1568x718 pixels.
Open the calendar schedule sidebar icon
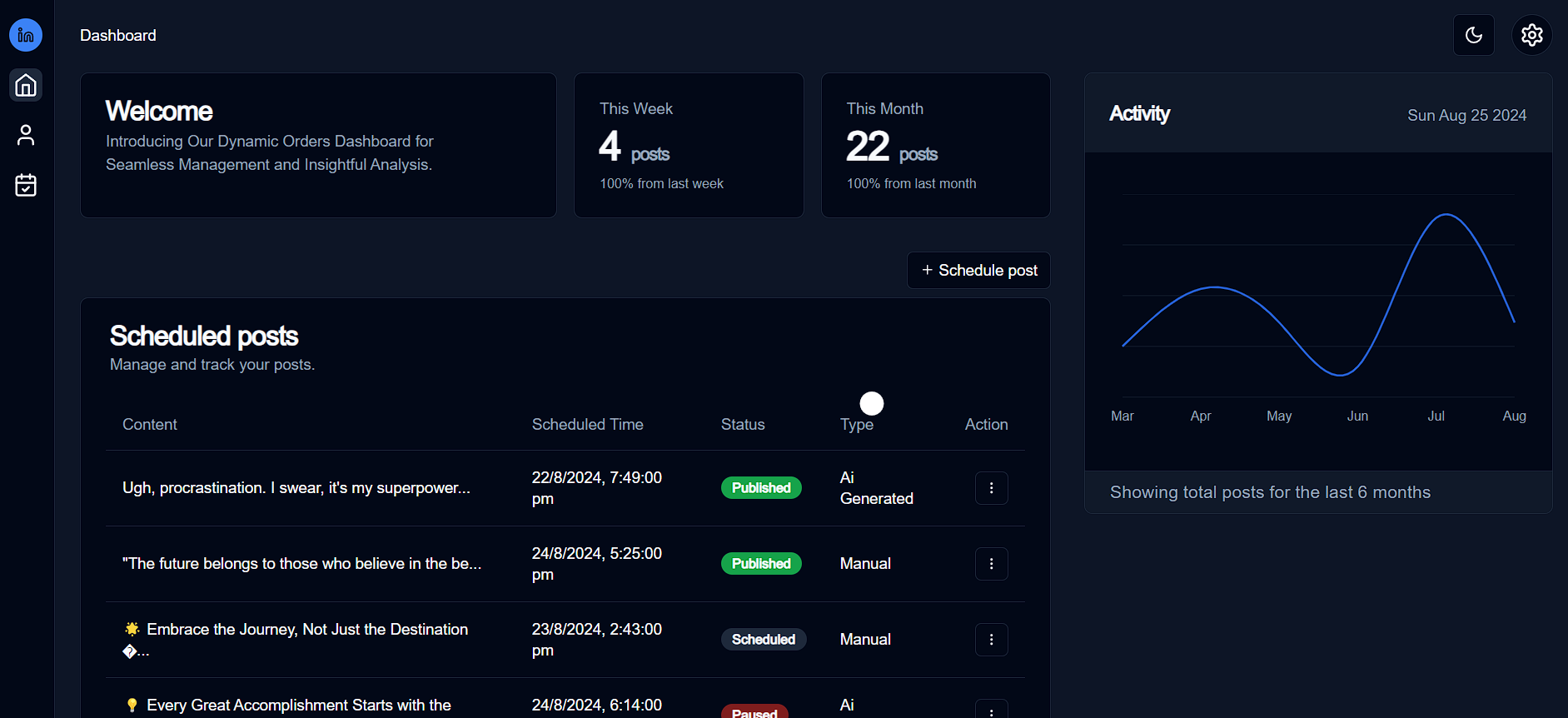coord(26,185)
